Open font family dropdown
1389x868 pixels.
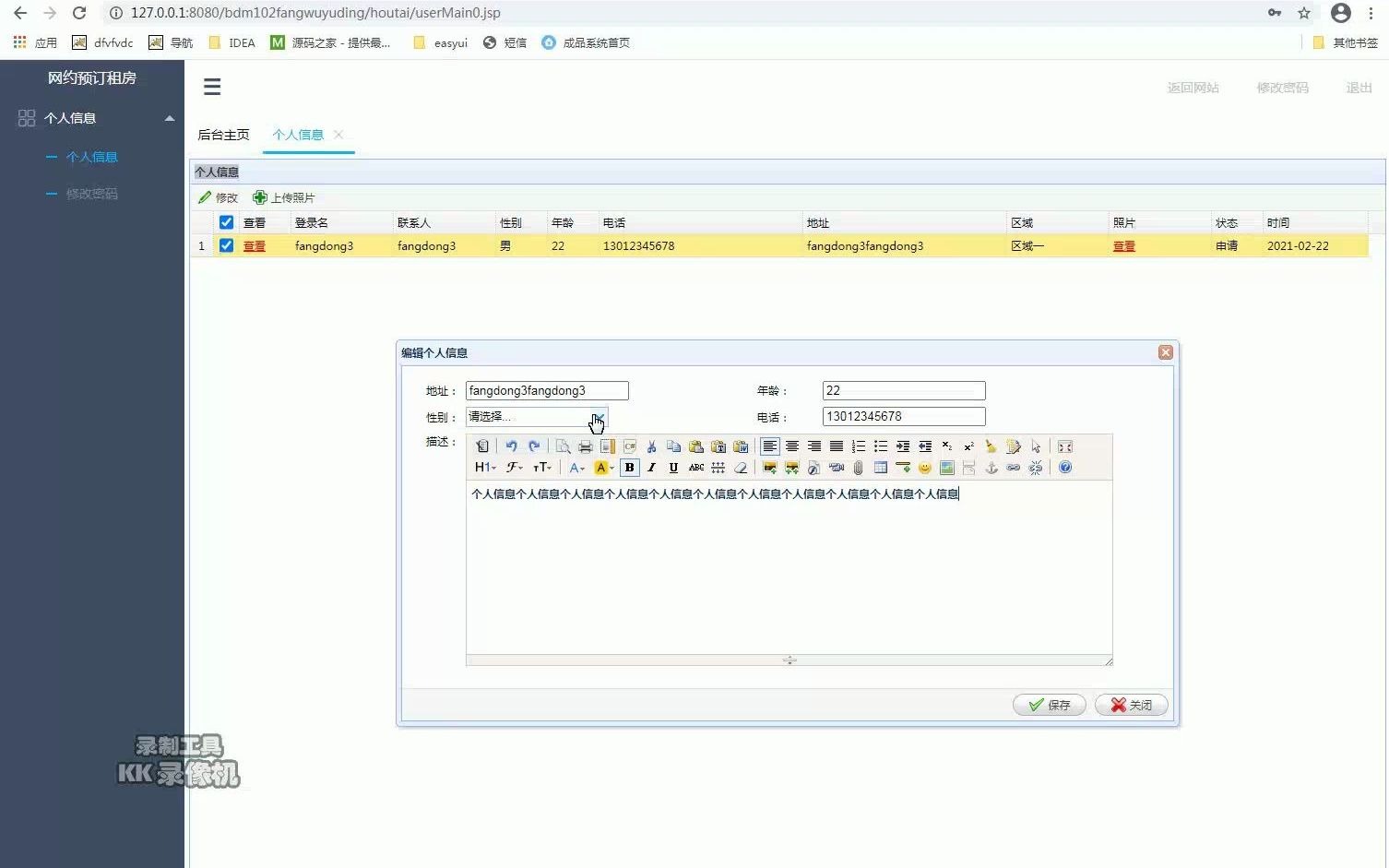click(514, 468)
